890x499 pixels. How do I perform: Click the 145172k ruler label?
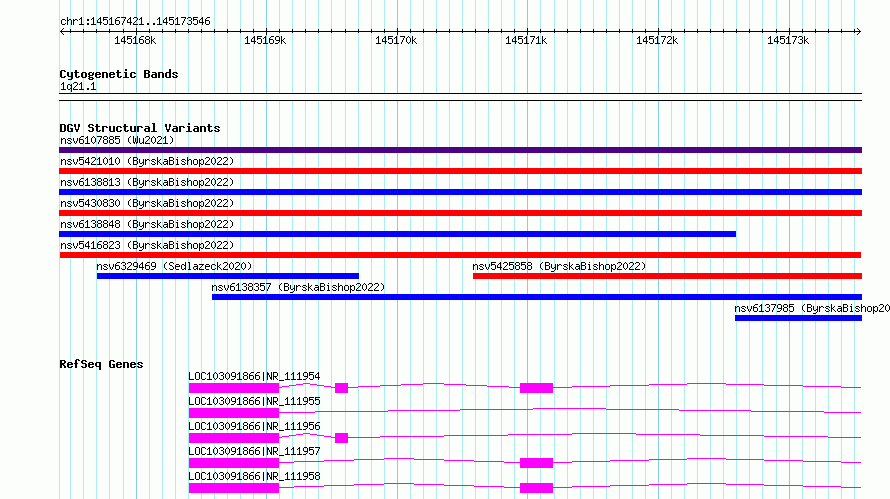click(x=657, y=40)
